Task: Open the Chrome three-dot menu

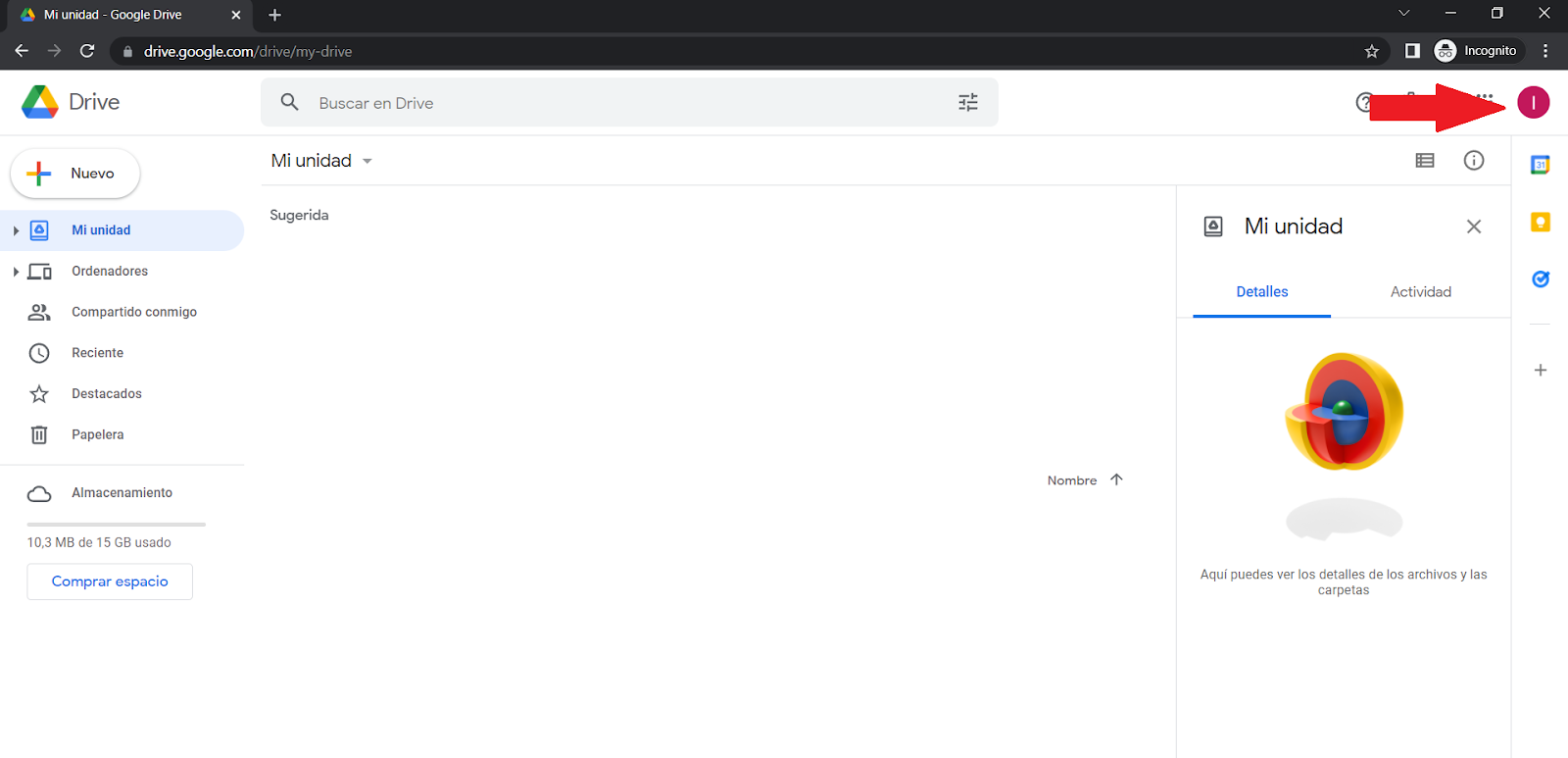Action: [1545, 51]
